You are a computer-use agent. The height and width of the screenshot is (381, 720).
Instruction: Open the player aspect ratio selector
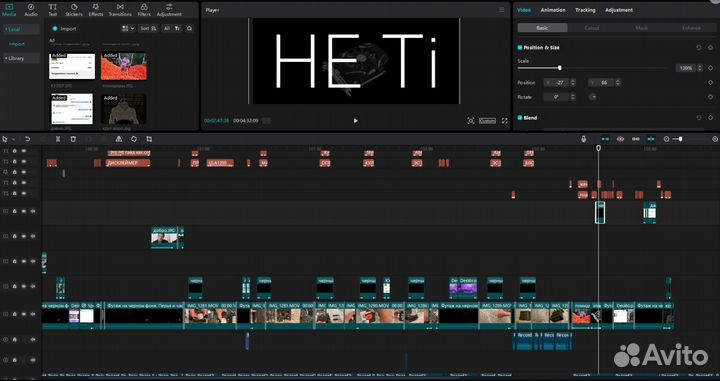click(487, 121)
